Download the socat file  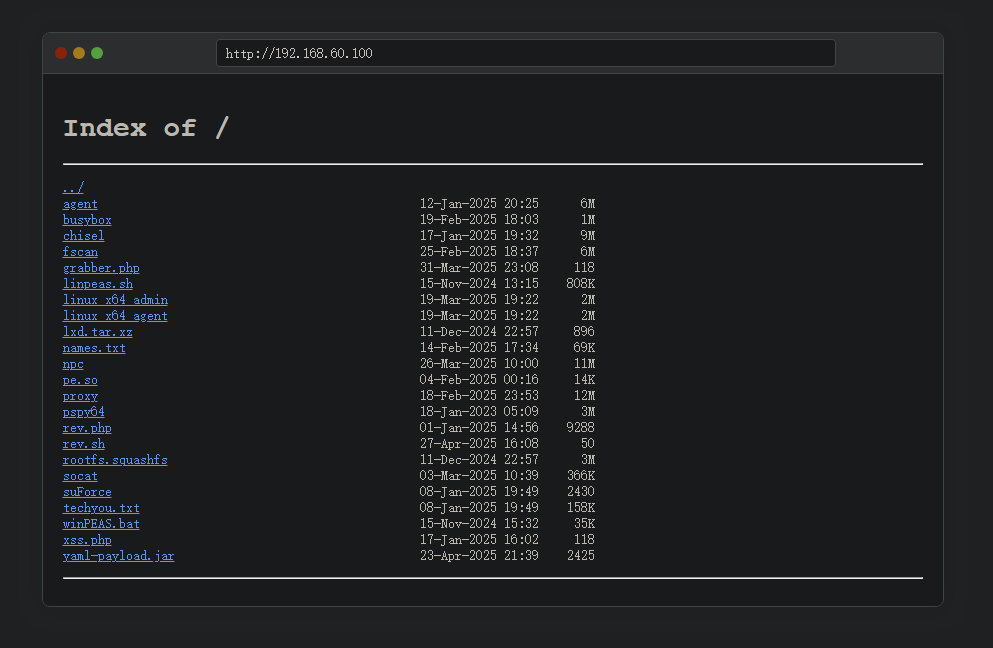(x=80, y=476)
